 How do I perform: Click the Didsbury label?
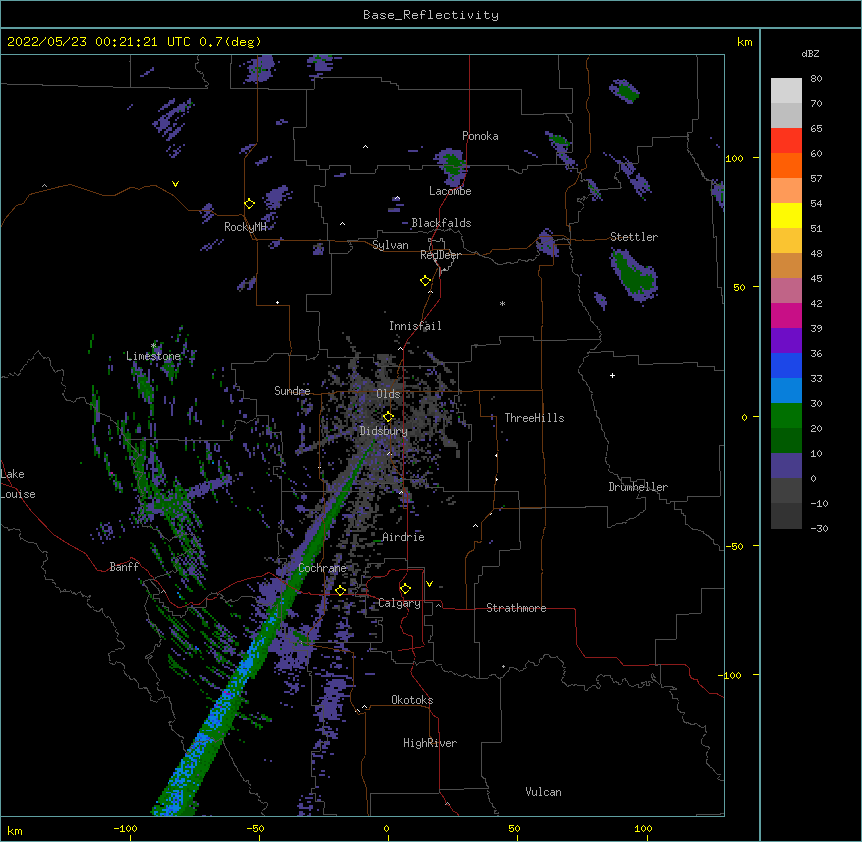click(384, 431)
